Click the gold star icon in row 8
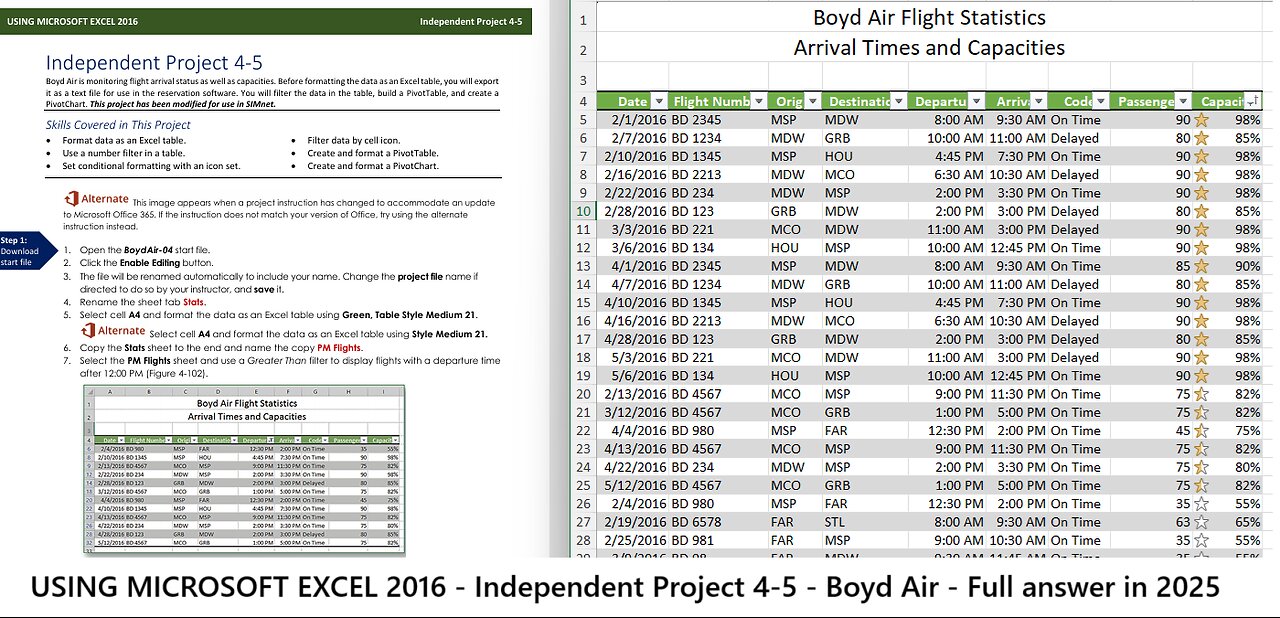1280x618 pixels. pos(1201,175)
